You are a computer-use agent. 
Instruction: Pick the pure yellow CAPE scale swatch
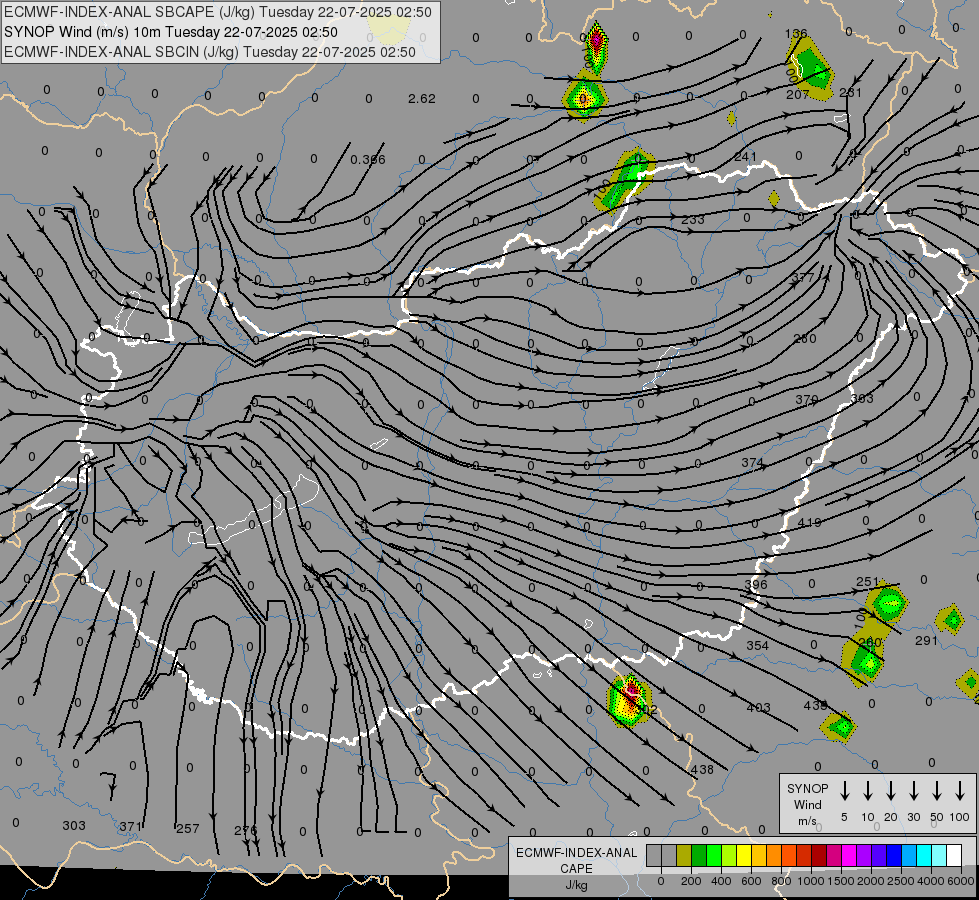coord(744,856)
